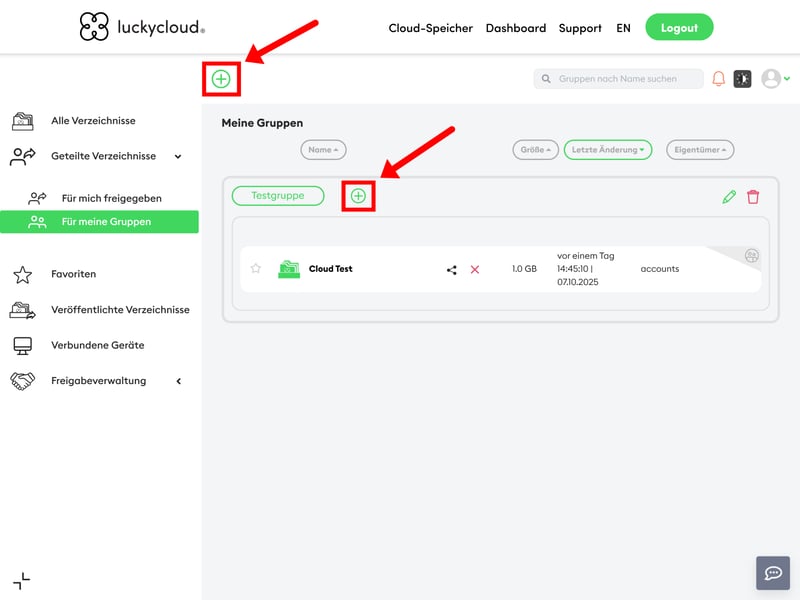Share the Cloud Test library
The width and height of the screenshot is (800, 600).
[x=452, y=270]
